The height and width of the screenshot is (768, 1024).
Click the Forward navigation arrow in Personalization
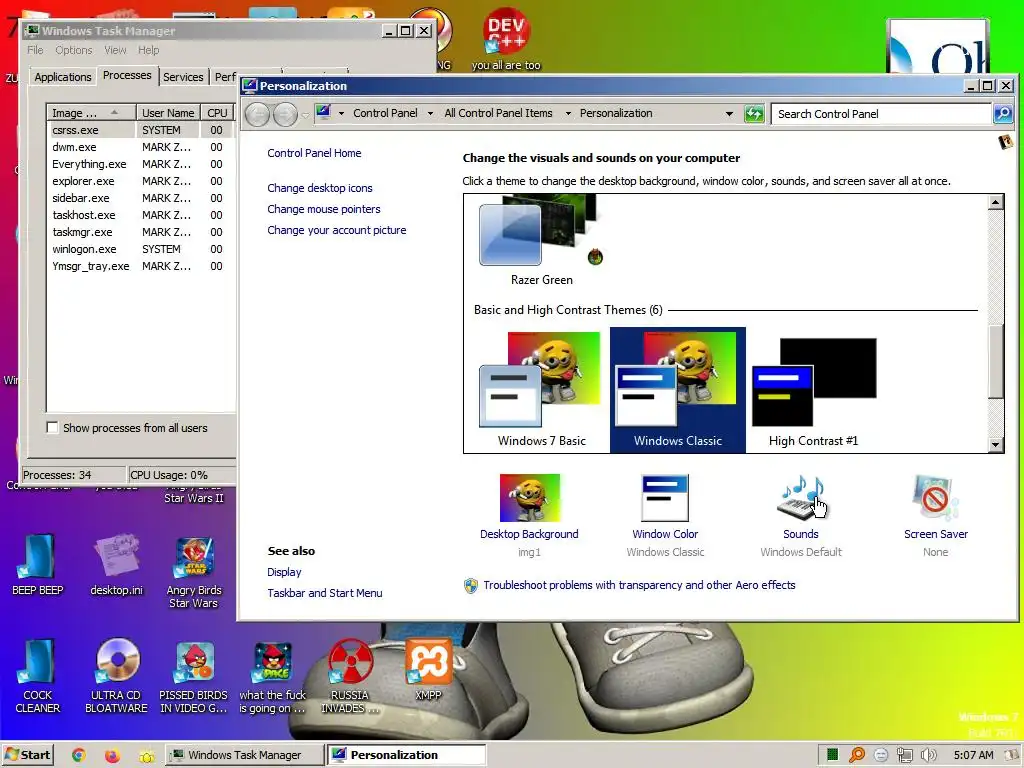tap(285, 115)
